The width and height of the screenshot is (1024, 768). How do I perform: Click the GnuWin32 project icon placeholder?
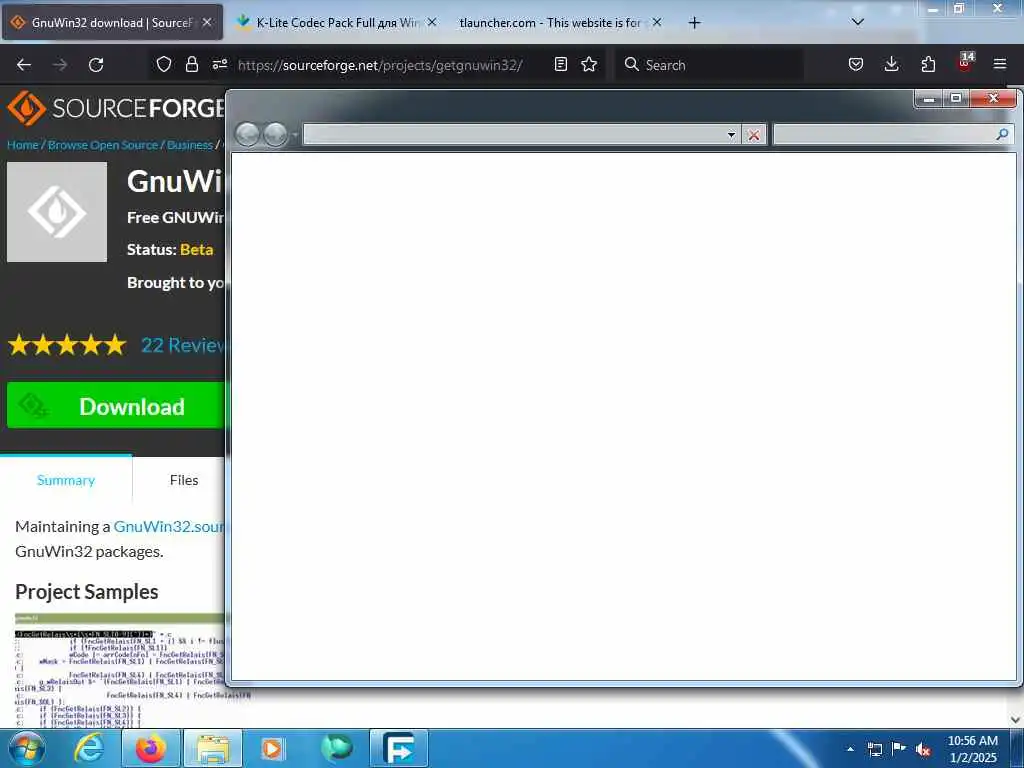[x=57, y=212]
